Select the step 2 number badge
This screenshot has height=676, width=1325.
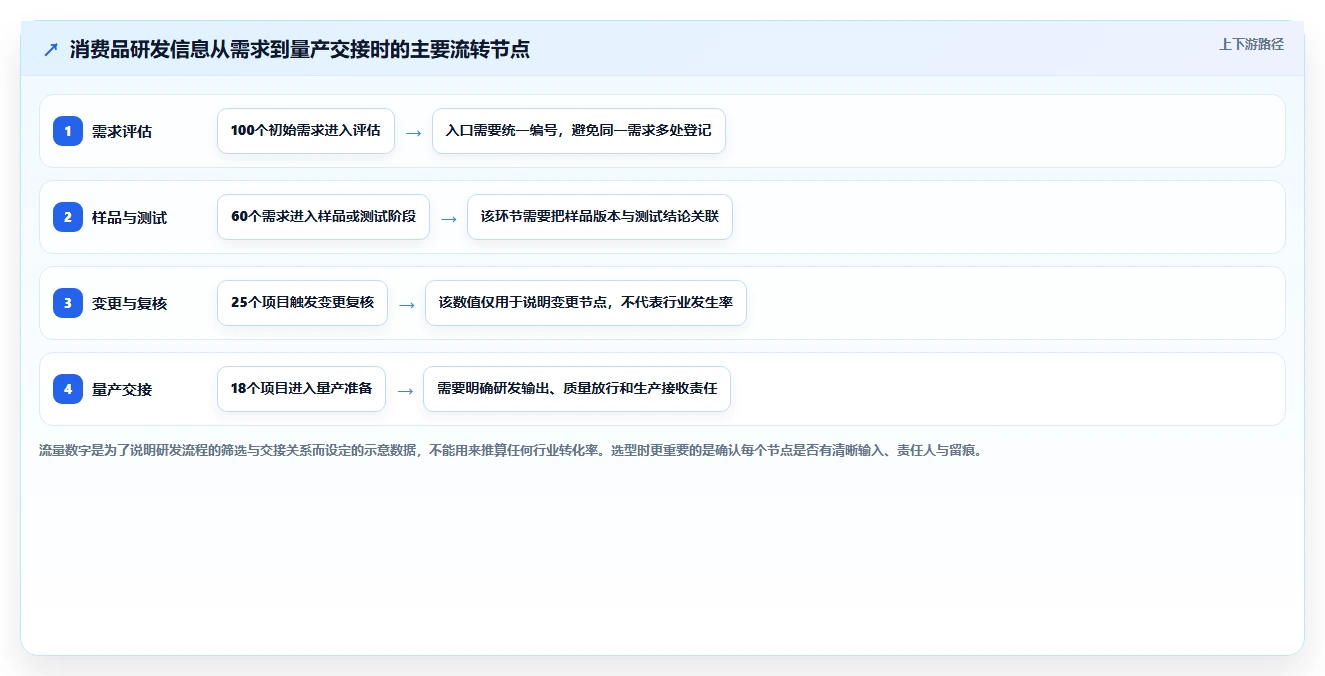coord(68,217)
